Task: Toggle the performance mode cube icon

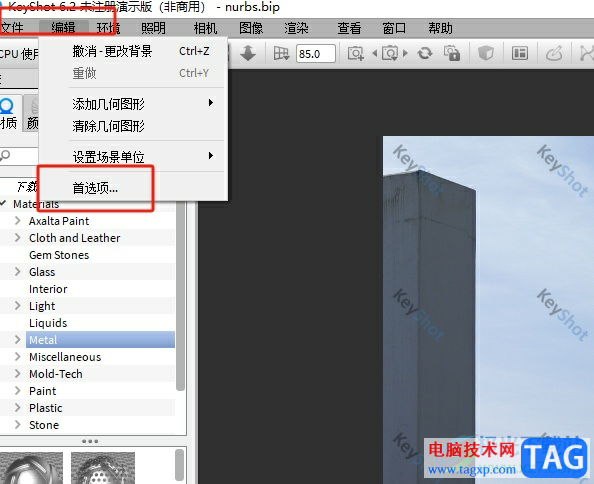Action: (485, 53)
